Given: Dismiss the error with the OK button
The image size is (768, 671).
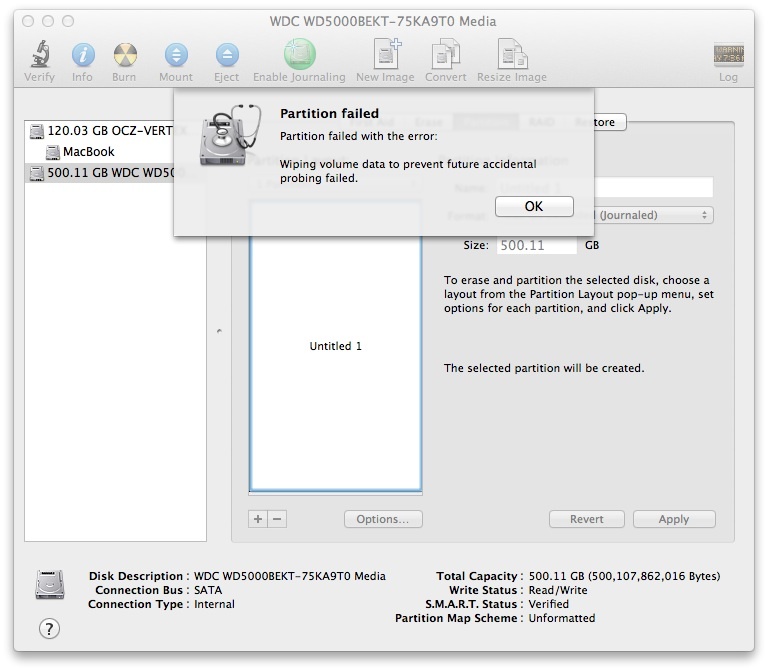Looking at the screenshot, I should coord(534,206).
